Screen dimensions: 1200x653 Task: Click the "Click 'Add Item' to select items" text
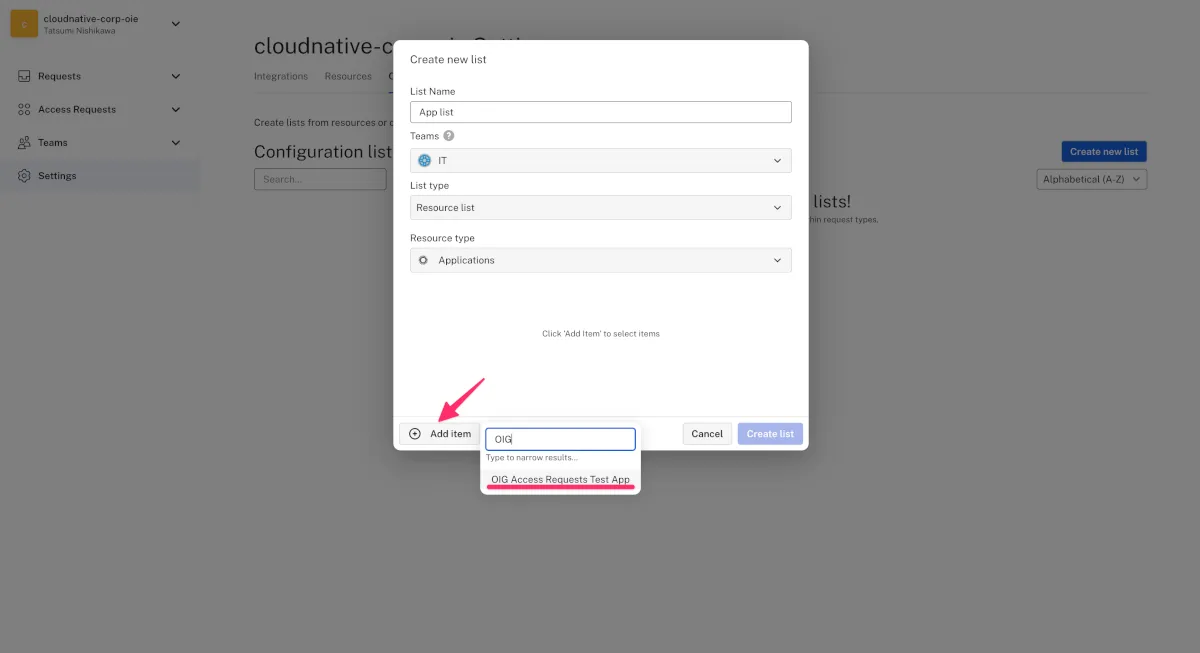tap(601, 334)
